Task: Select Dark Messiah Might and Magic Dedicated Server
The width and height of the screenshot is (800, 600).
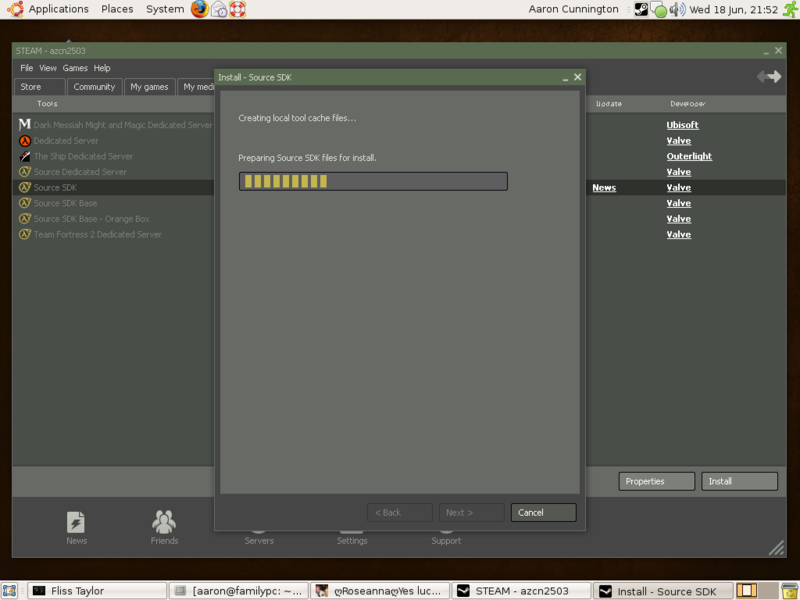Action: [x=122, y=125]
